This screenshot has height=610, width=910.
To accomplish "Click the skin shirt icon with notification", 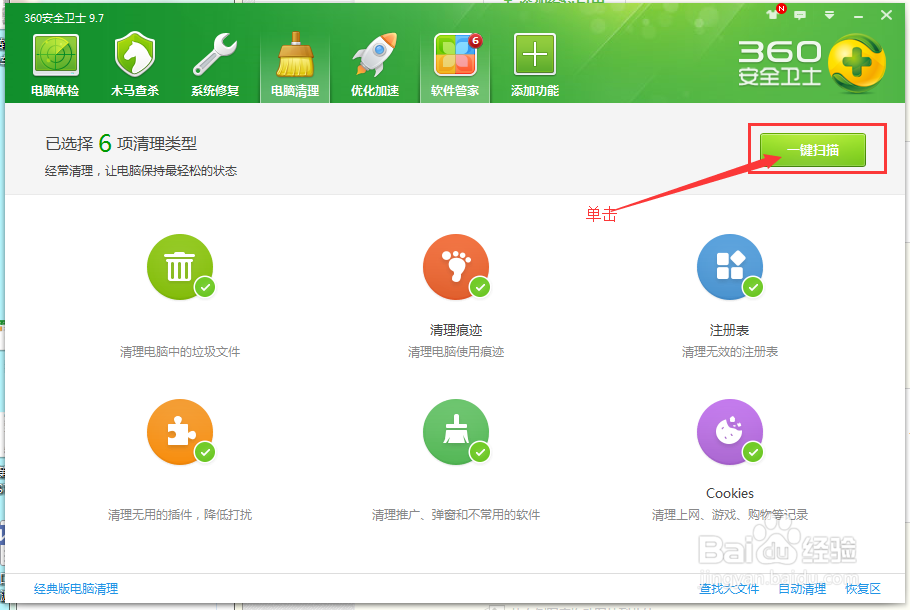I will coord(774,13).
